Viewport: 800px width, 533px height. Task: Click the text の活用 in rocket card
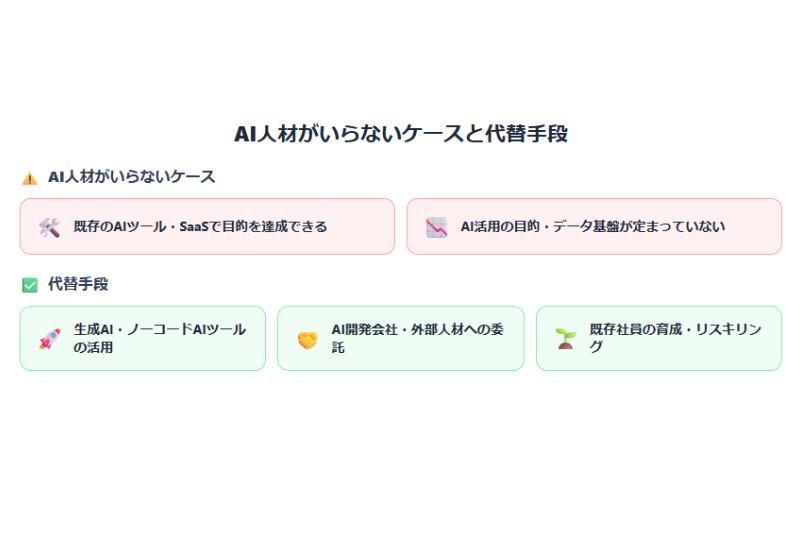click(93, 347)
